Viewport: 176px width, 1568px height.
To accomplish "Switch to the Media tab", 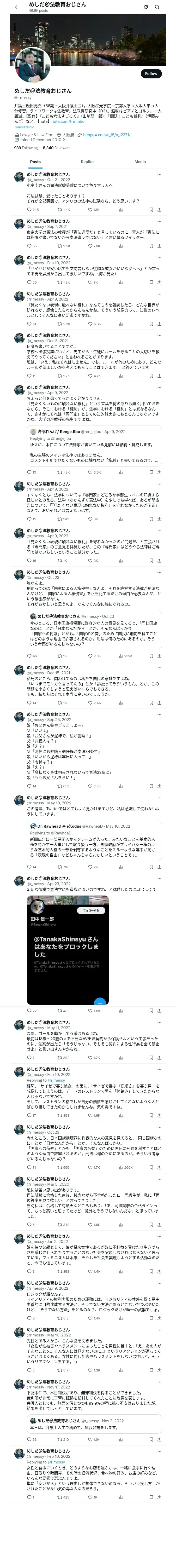I will pyautogui.click(x=140, y=162).
